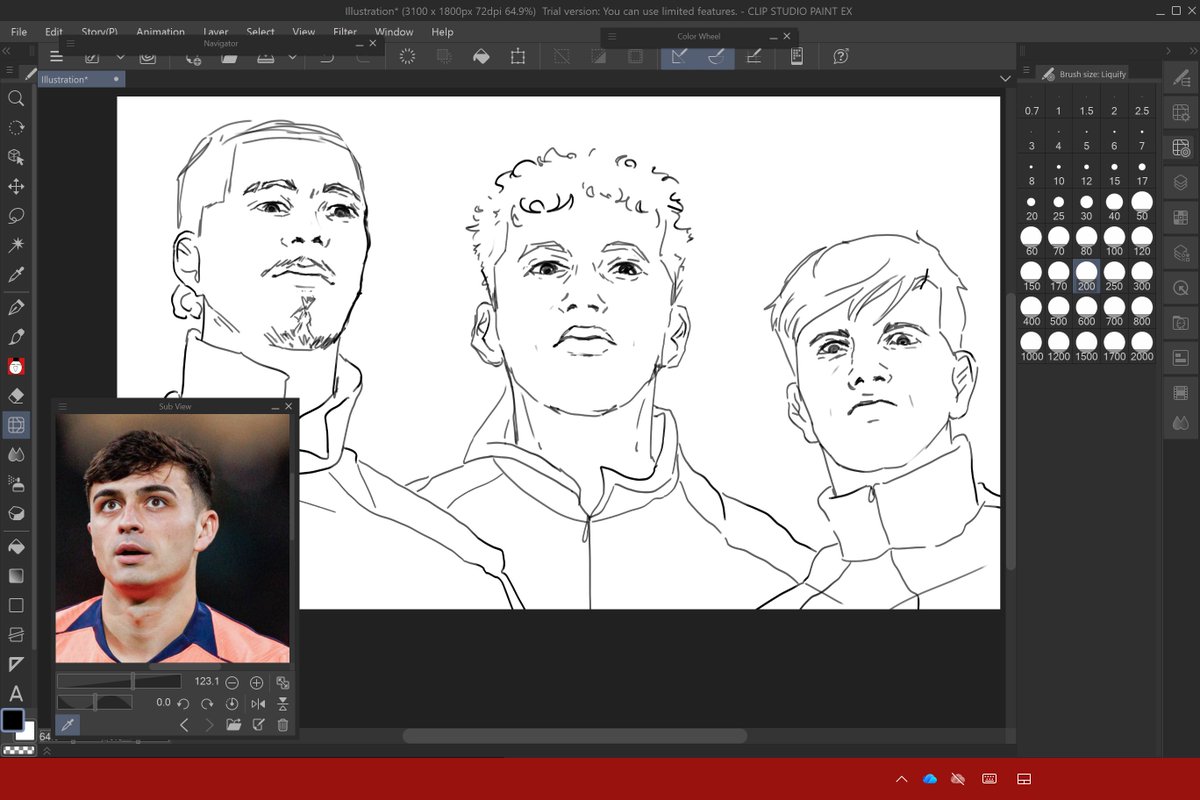Screen dimensions: 1200x800
Task: Select the Text tool
Action: (x=16, y=693)
